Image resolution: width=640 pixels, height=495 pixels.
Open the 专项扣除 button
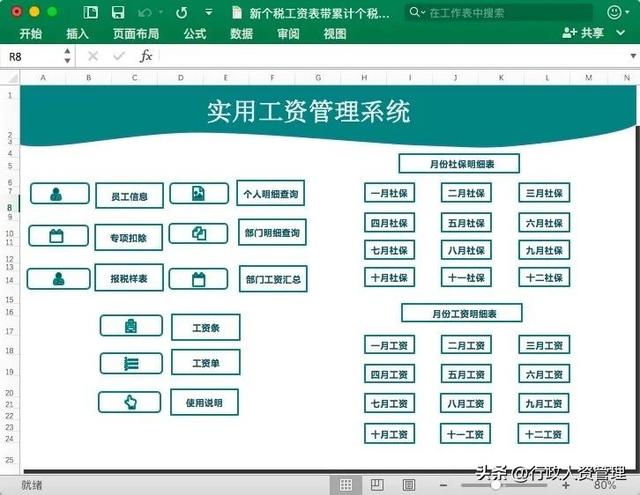(129, 237)
